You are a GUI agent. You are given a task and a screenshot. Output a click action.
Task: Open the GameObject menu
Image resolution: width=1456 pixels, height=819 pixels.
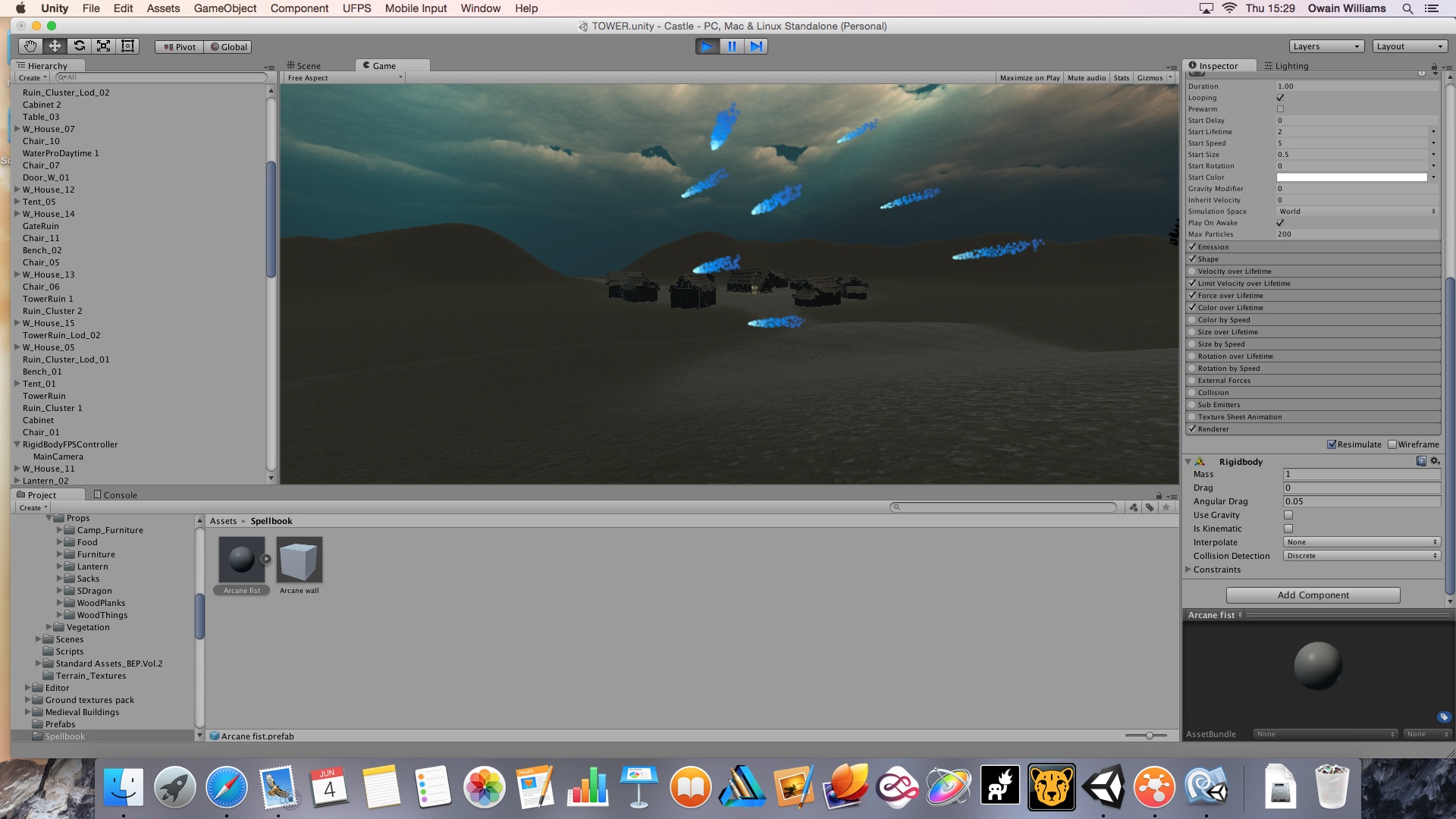click(224, 8)
